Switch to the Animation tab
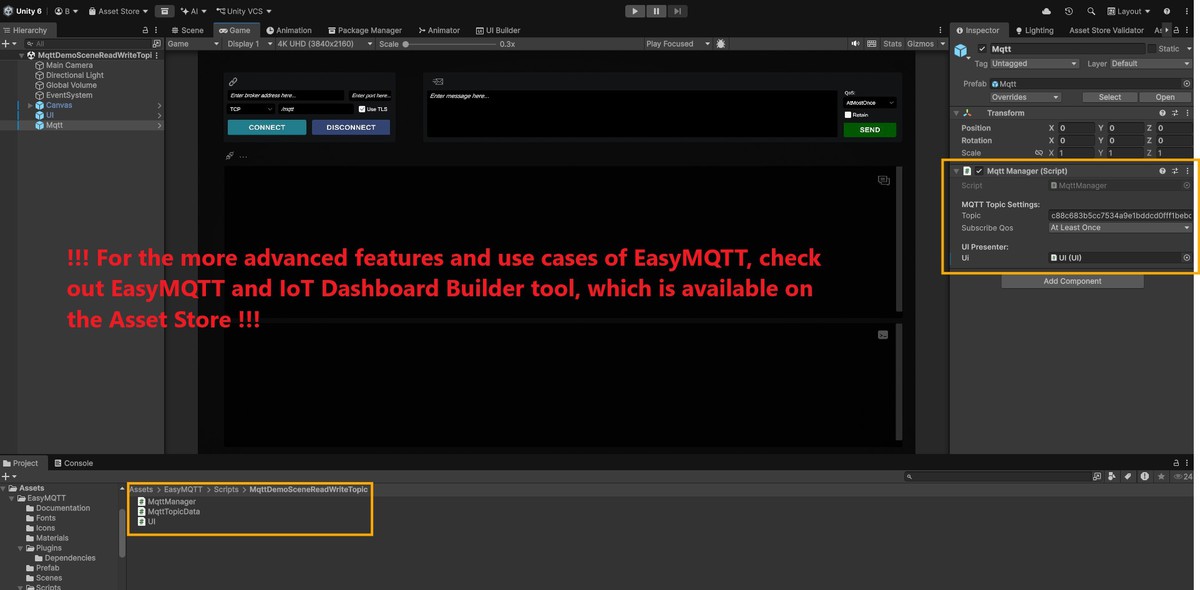Viewport: 1200px width, 590px height. (289, 30)
